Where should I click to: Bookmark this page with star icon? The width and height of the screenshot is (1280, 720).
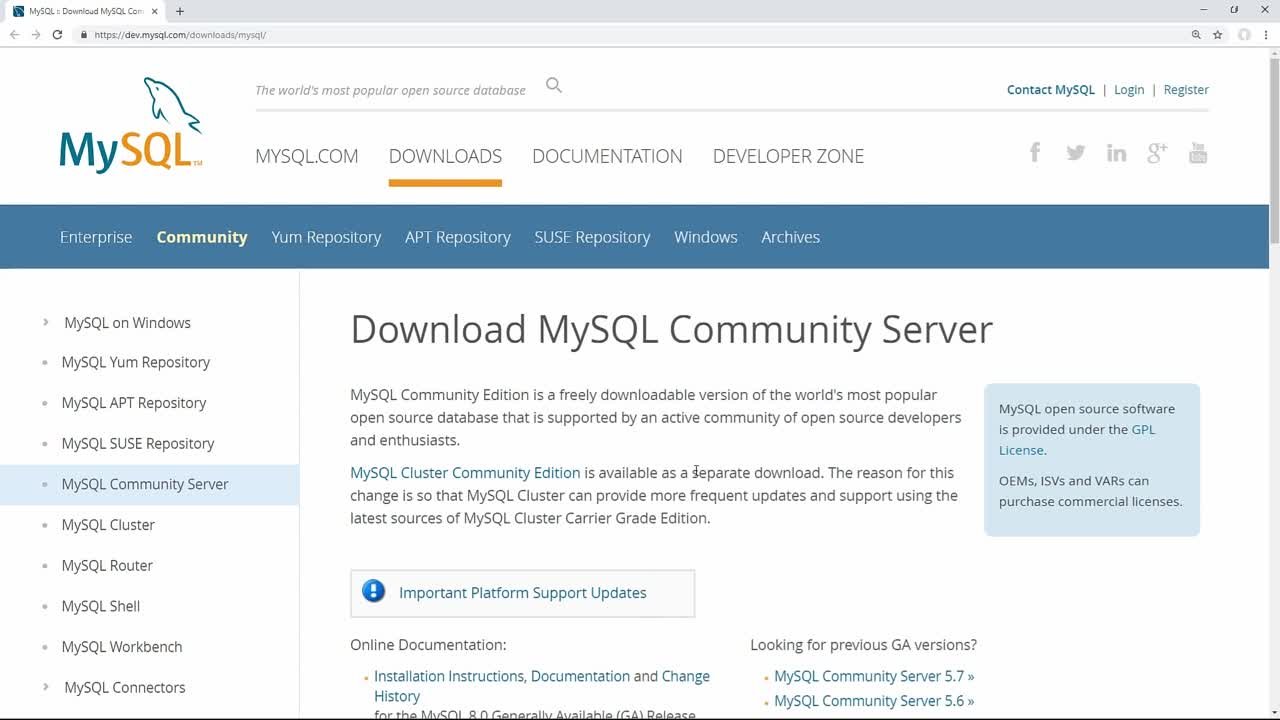point(1218,34)
